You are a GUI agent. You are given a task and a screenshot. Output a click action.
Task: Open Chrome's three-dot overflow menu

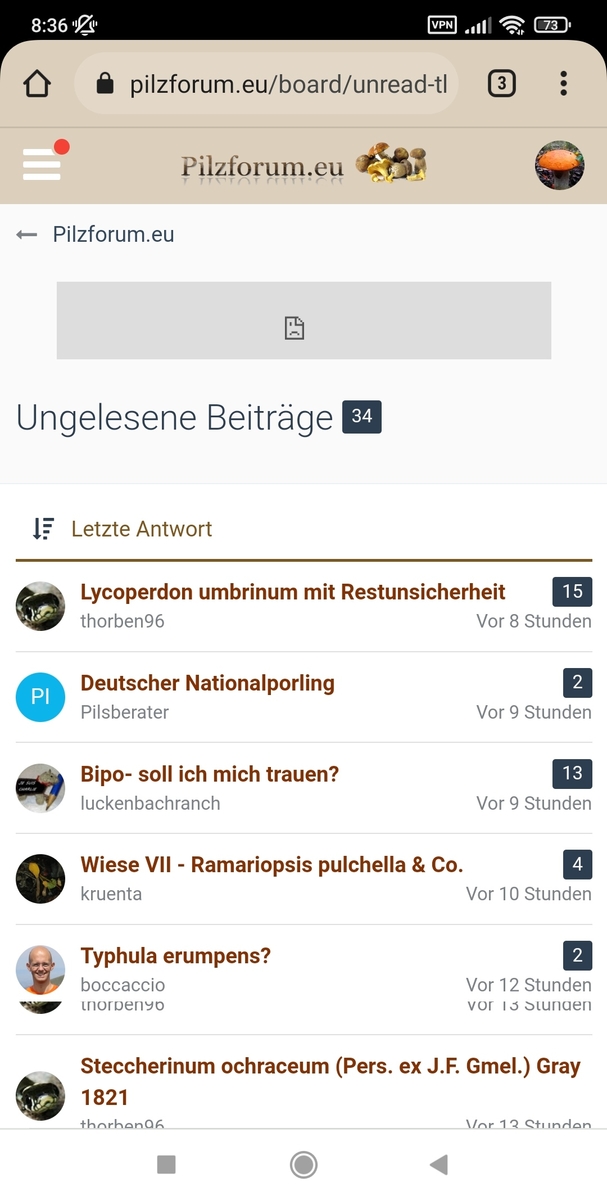click(x=564, y=84)
